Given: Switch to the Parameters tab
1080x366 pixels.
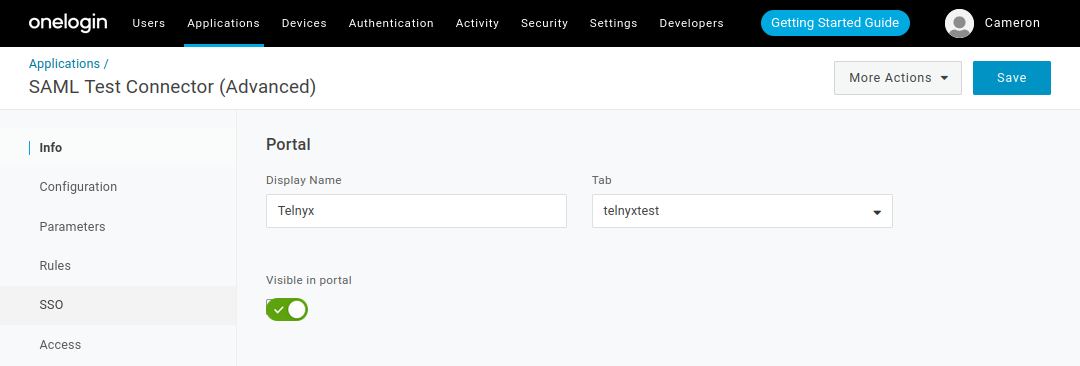Looking at the screenshot, I should [118, 227].
